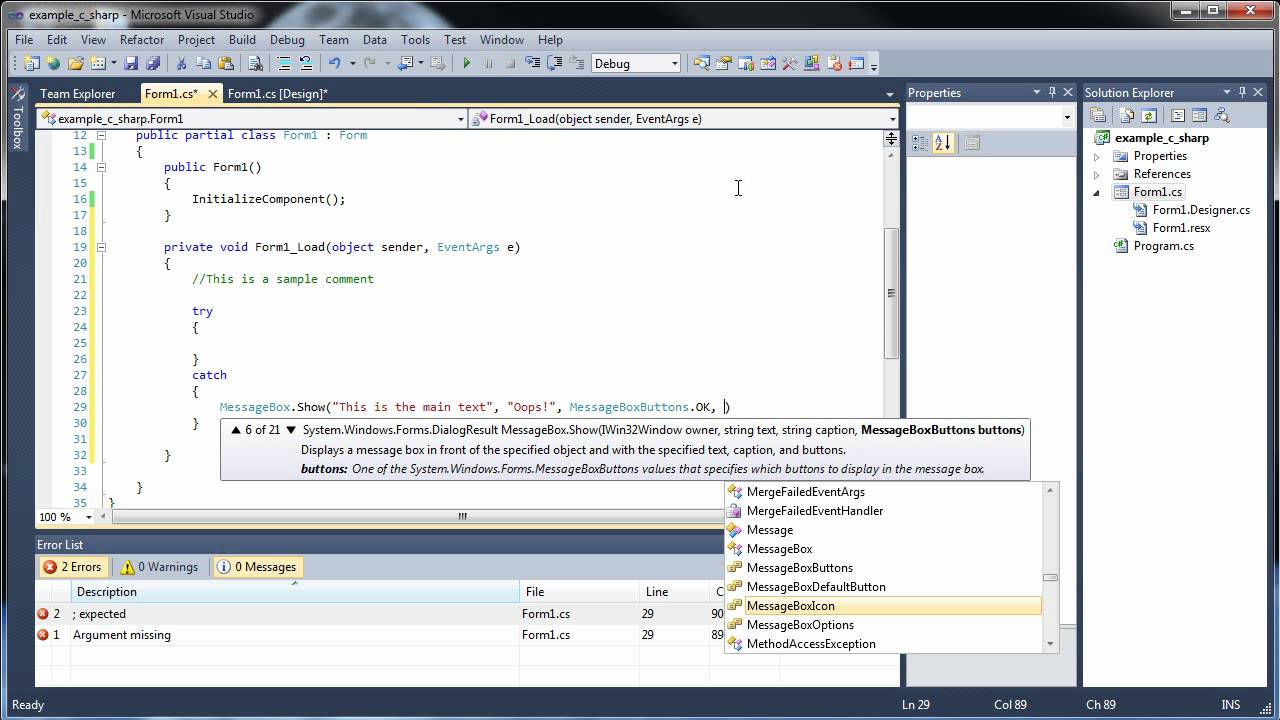Viewport: 1280px width, 720px height.
Task: Switch to the Form1.cs [Design]* tab
Action: [278, 93]
